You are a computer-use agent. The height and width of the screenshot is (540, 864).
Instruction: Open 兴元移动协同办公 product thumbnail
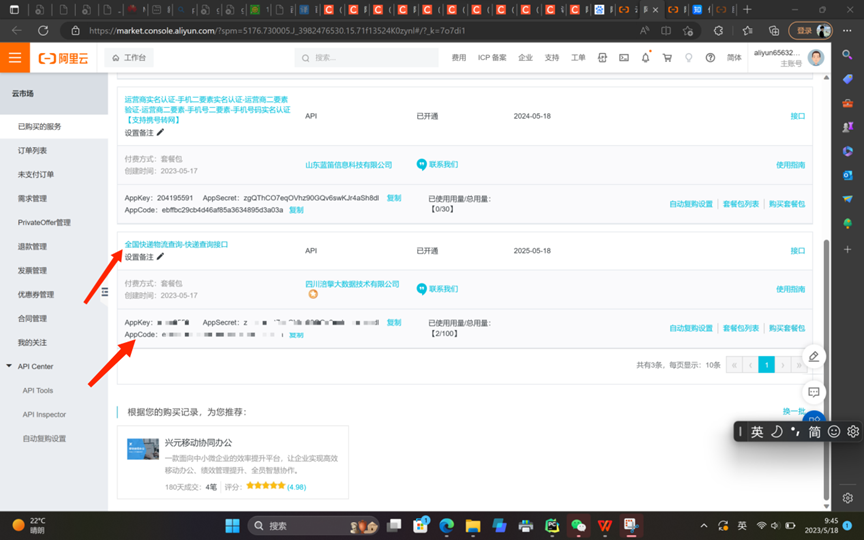(143, 449)
